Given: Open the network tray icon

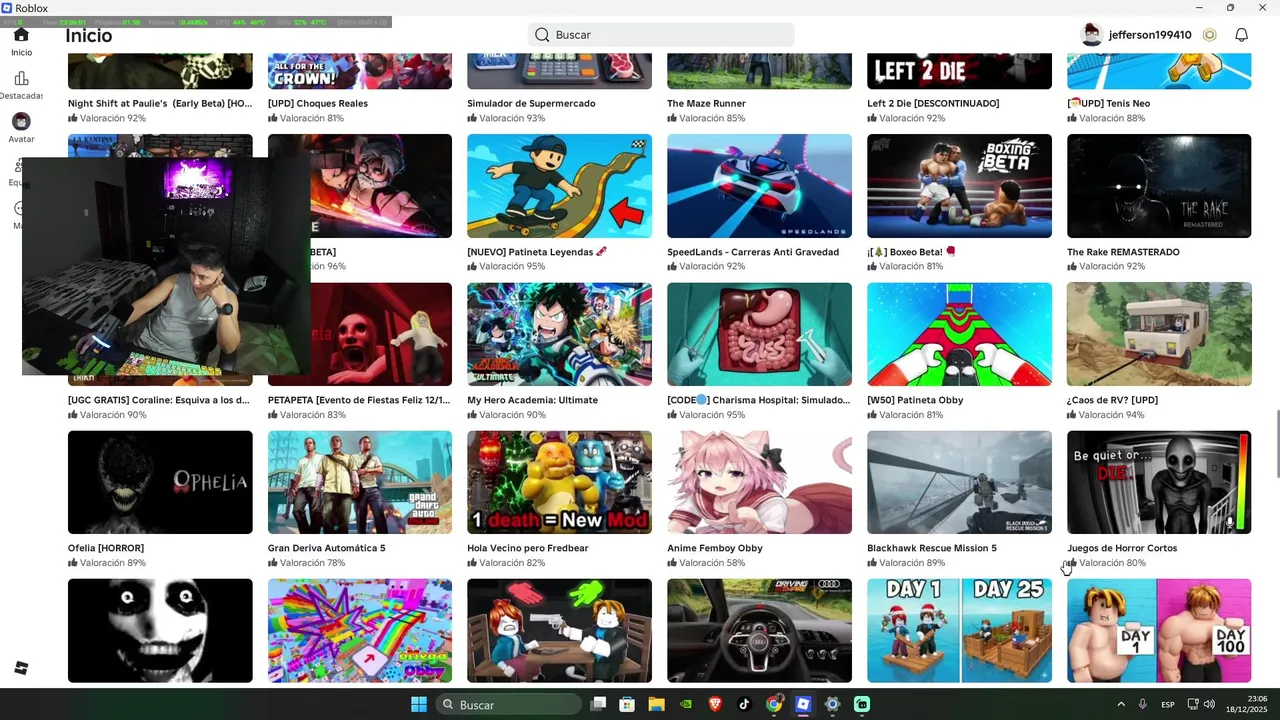Looking at the screenshot, I should 1193,704.
